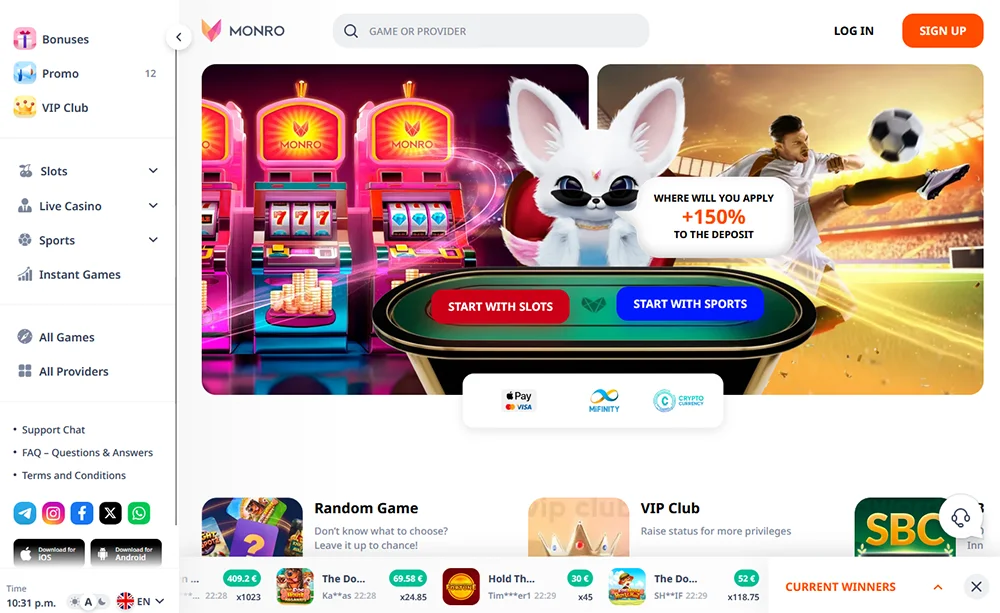The image size is (1000, 613).
Task: Open the Telegram social link icon
Action: [x=25, y=513]
